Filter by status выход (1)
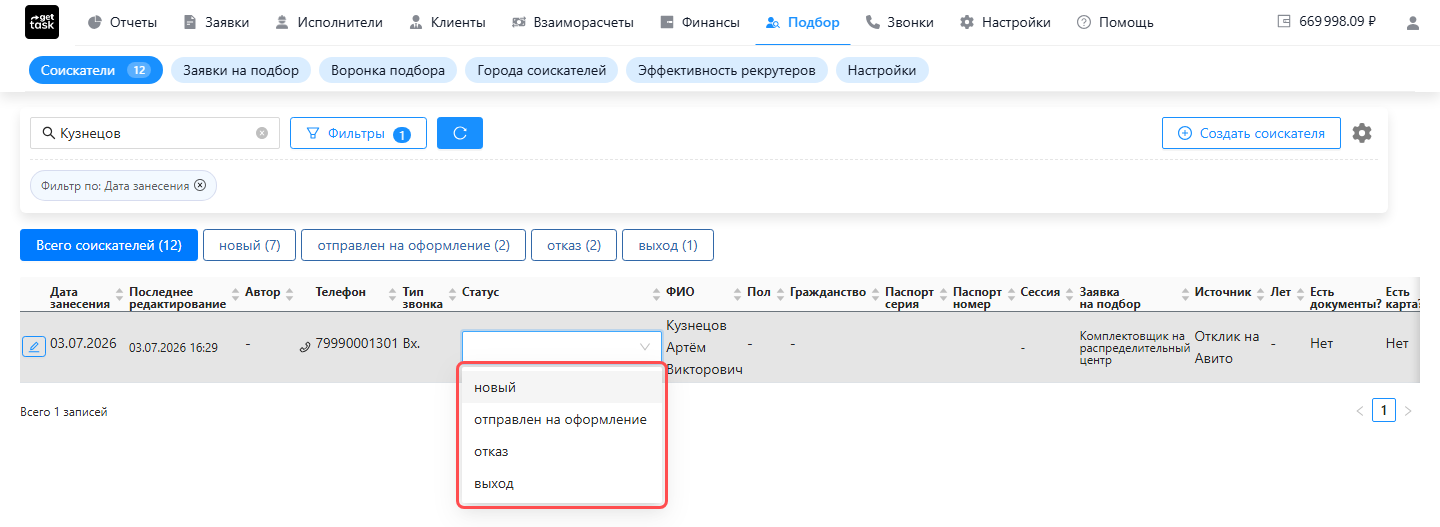This screenshot has height=527, width=1440. [x=668, y=245]
